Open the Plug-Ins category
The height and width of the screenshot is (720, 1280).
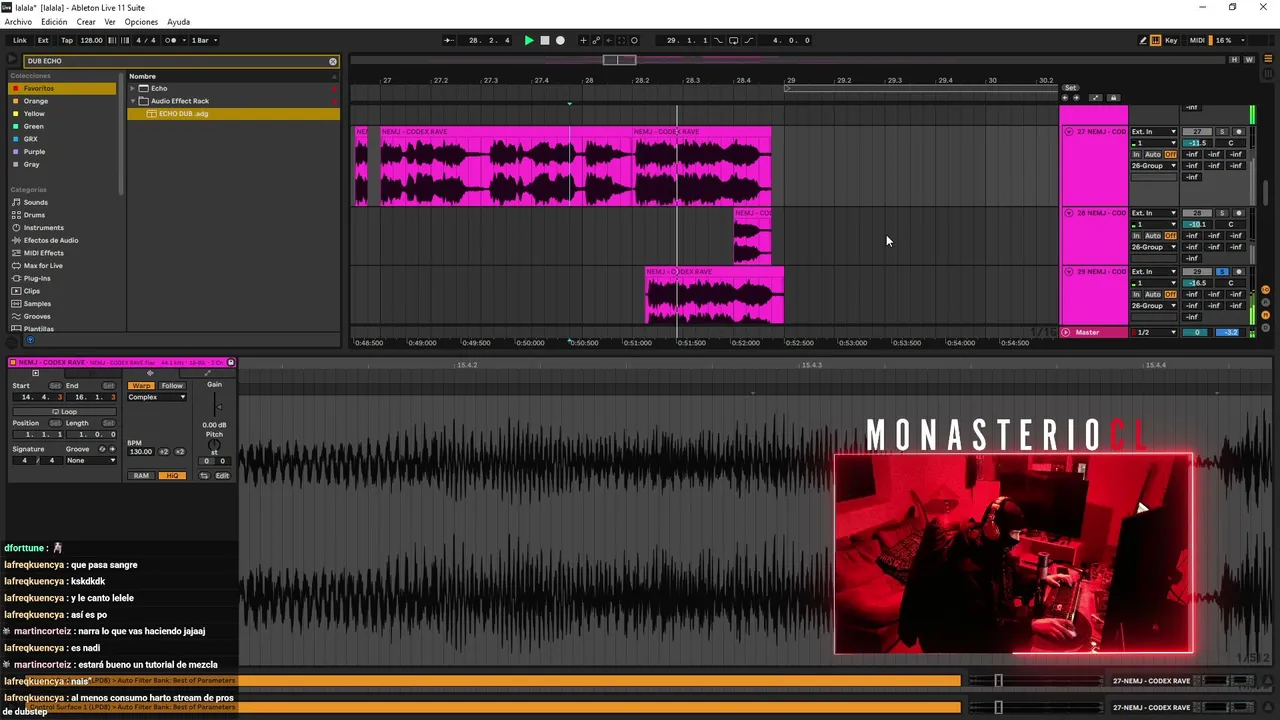coord(62,278)
